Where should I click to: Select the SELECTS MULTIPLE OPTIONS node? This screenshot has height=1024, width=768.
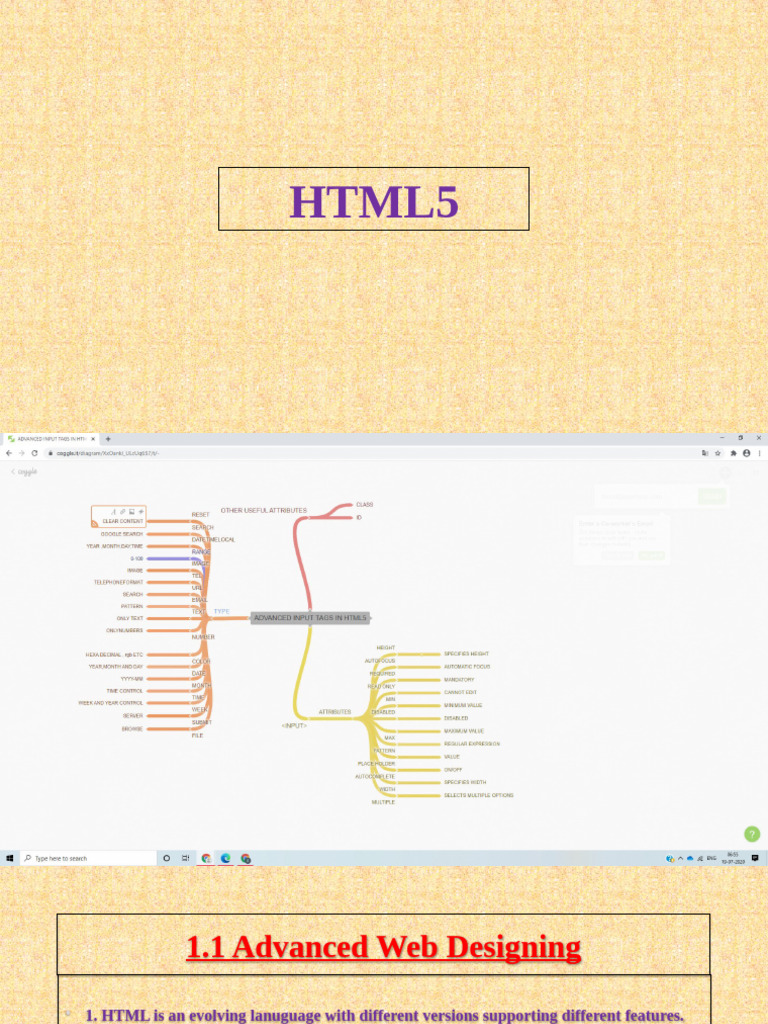[479, 795]
